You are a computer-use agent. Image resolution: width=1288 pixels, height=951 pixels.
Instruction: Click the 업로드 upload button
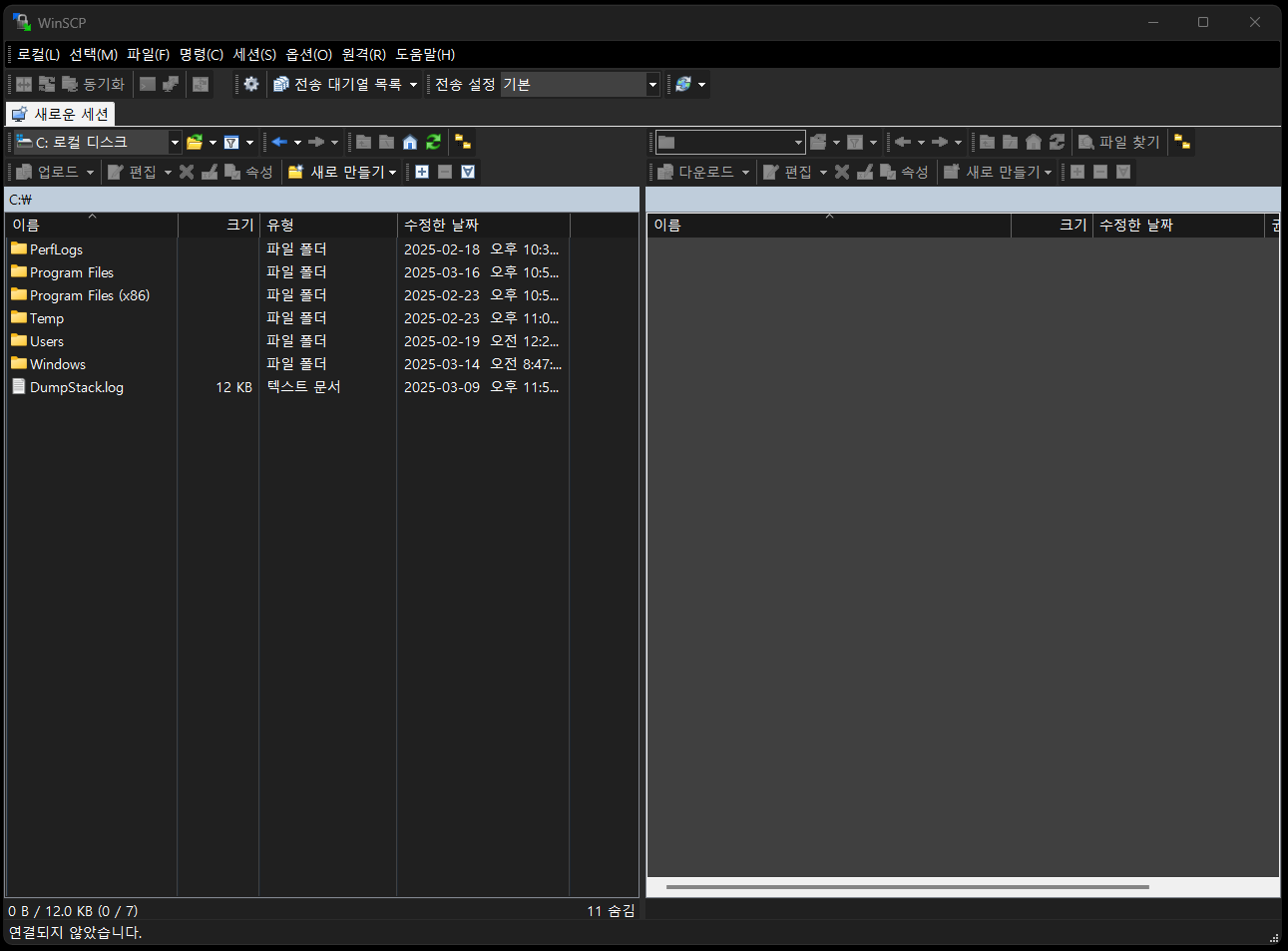click(x=48, y=173)
